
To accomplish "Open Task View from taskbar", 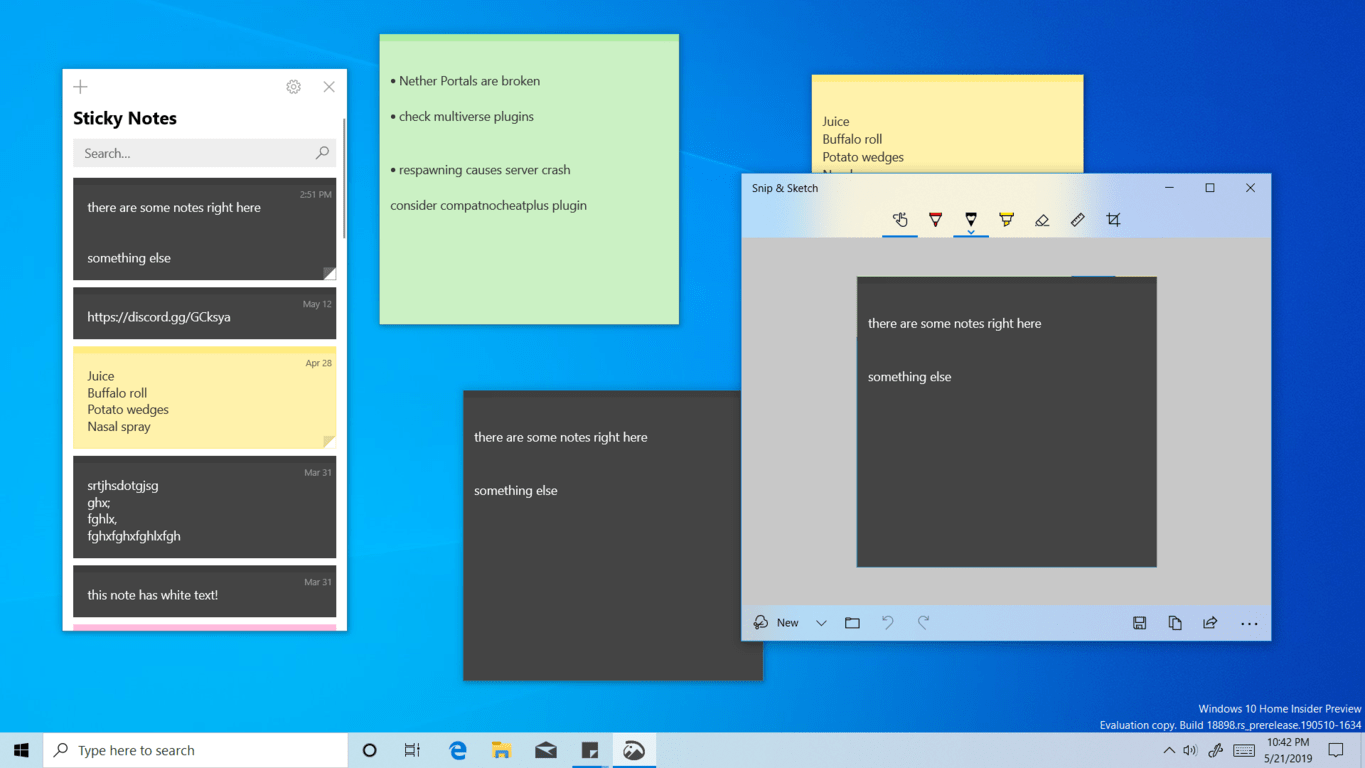I will [412, 750].
